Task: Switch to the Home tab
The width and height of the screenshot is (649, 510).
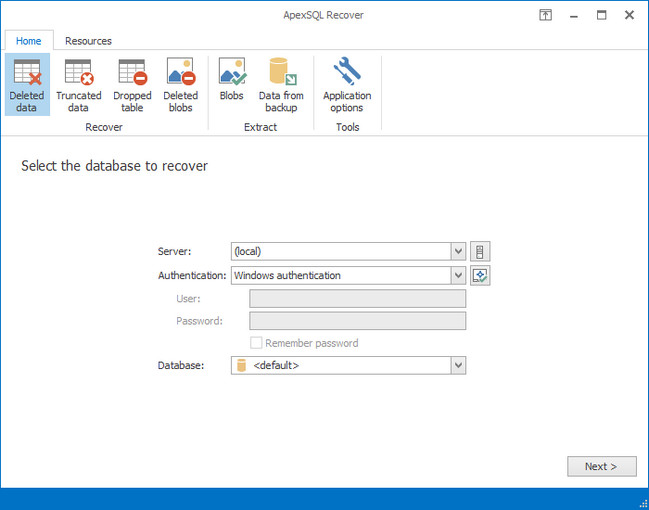Action: point(29,41)
